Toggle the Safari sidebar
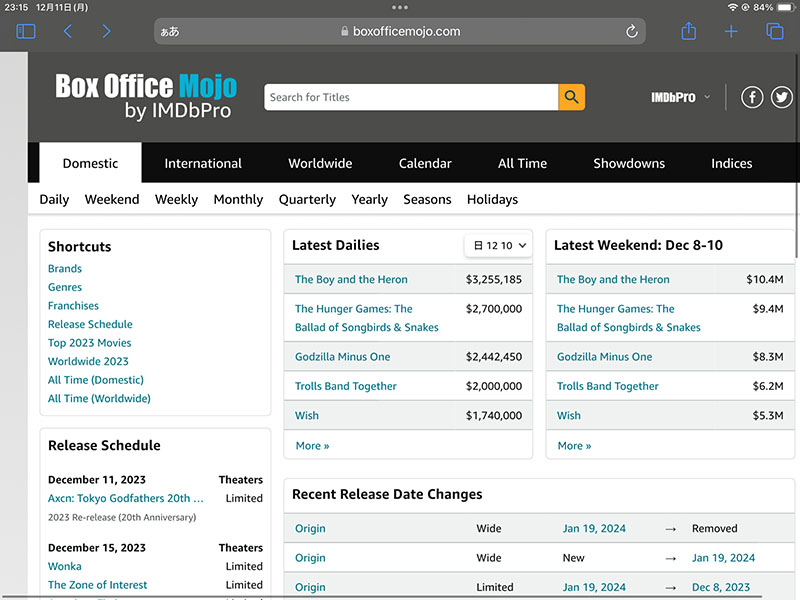Viewport: 800px width, 600px height. [26, 32]
